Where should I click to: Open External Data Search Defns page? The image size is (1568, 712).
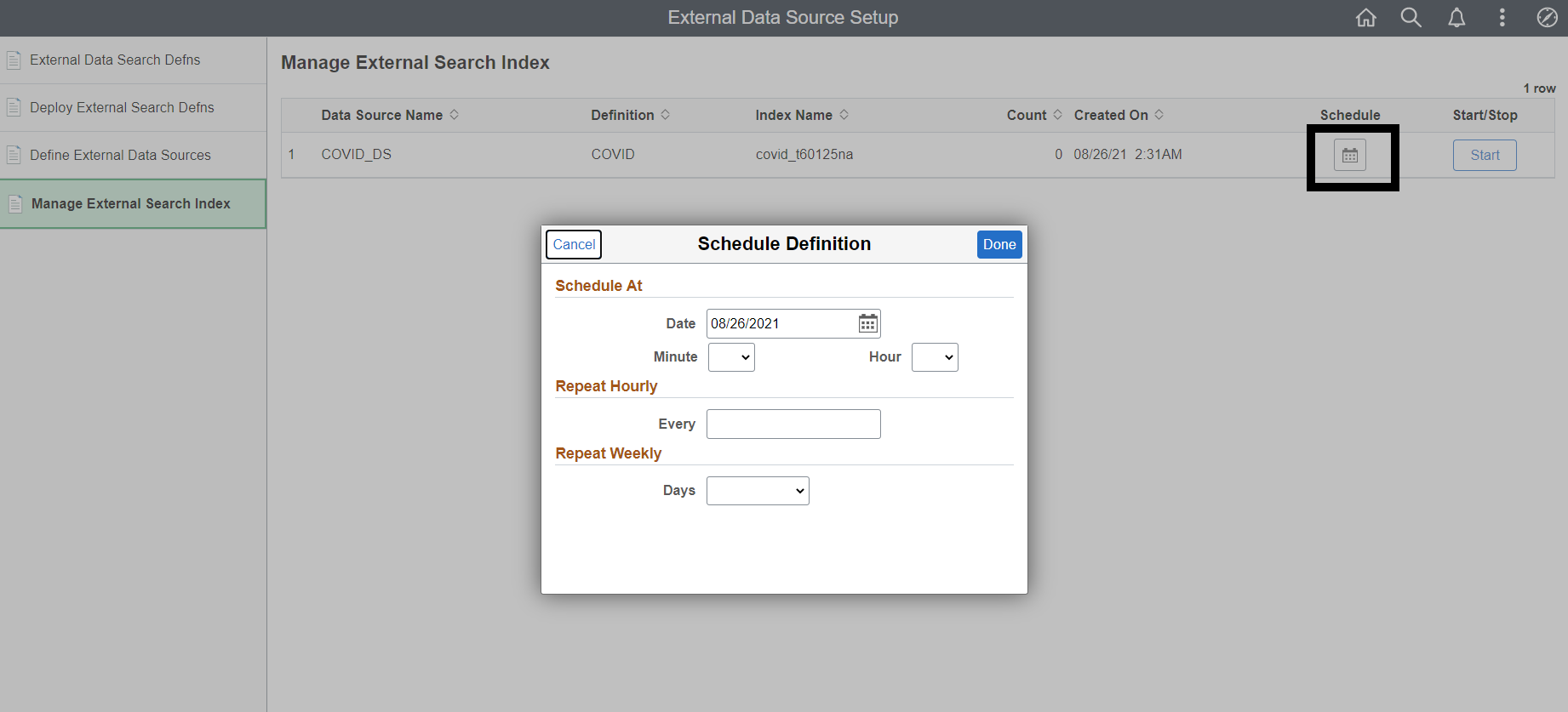tap(115, 60)
